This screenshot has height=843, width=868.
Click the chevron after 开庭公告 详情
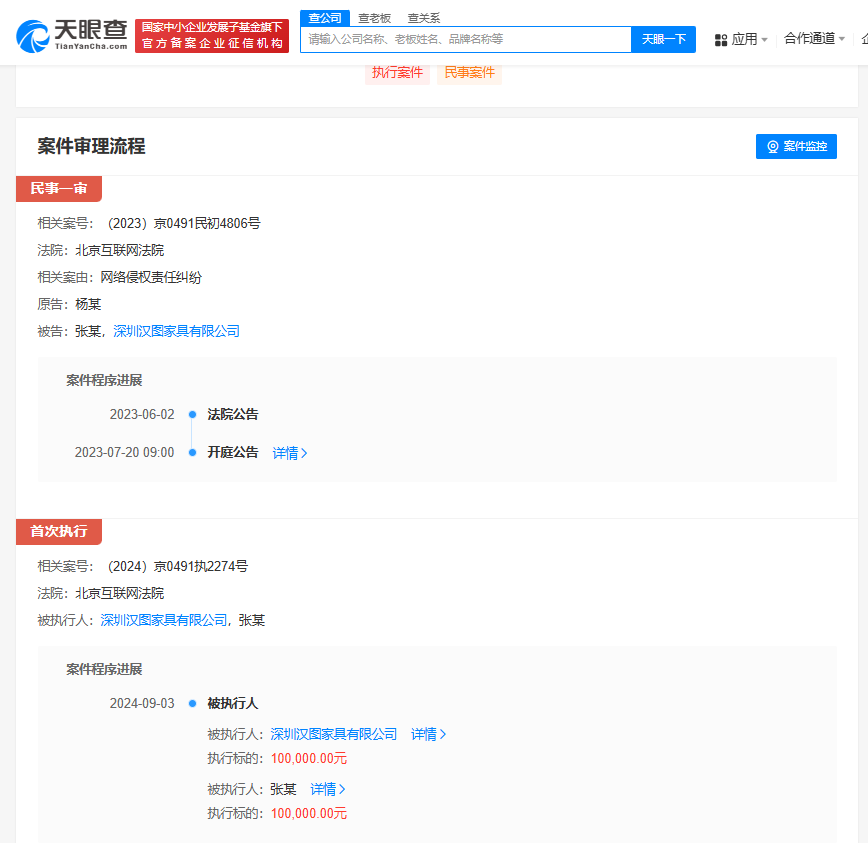click(305, 452)
